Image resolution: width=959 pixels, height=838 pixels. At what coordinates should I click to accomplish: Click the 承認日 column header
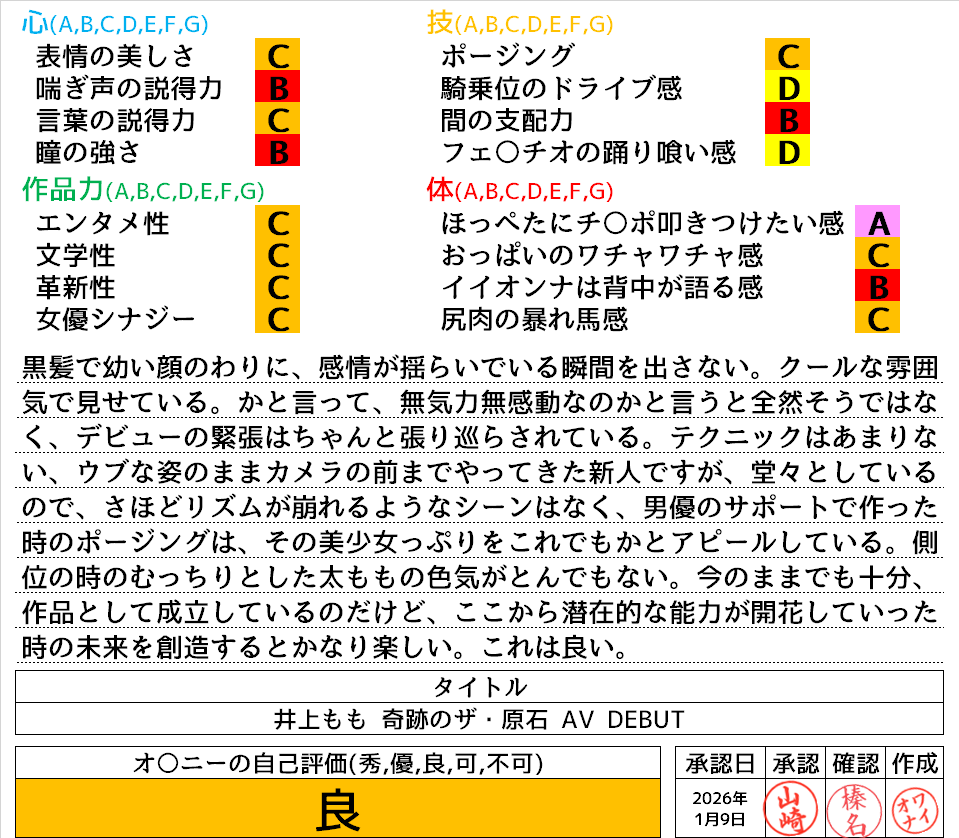pos(720,763)
